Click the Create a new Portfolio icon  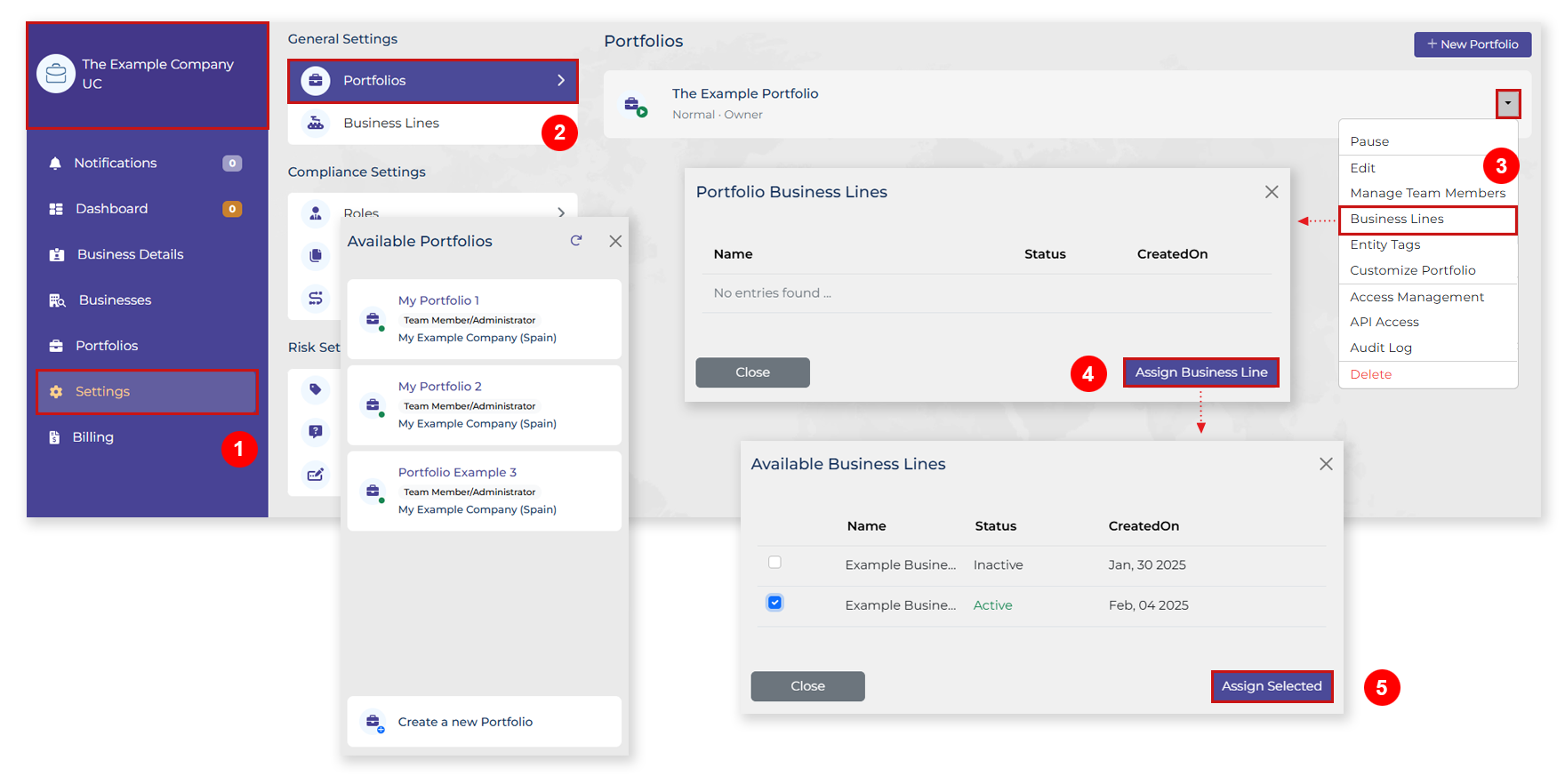tap(374, 723)
